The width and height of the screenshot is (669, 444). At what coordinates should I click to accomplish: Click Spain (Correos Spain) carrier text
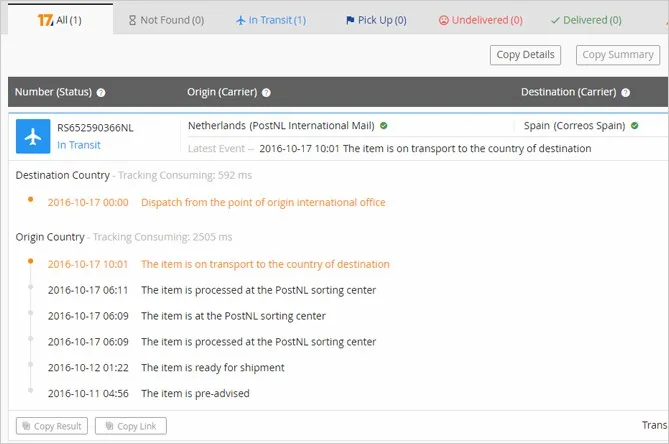point(574,125)
